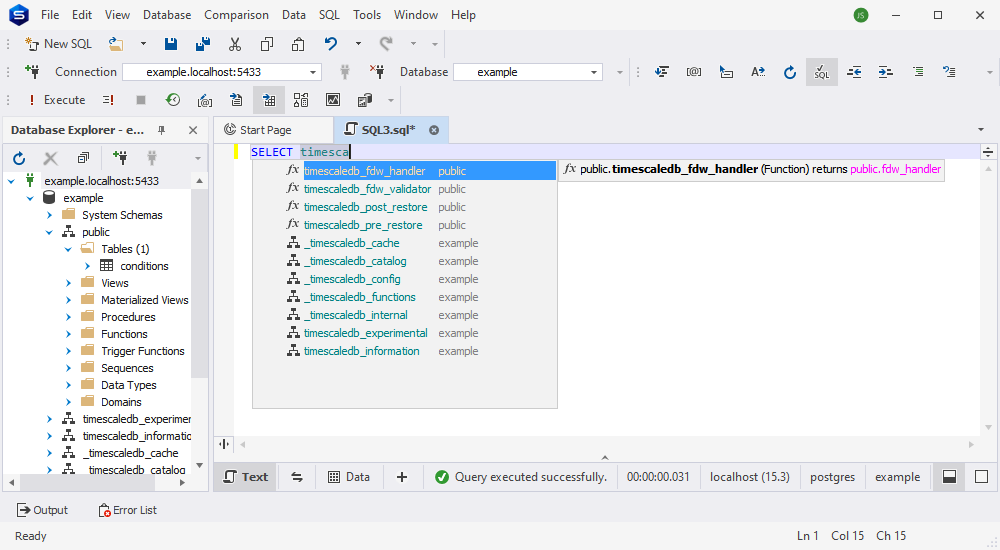Click the Refresh icon in Database Explorer
The image size is (1000, 550).
[x=19, y=158]
